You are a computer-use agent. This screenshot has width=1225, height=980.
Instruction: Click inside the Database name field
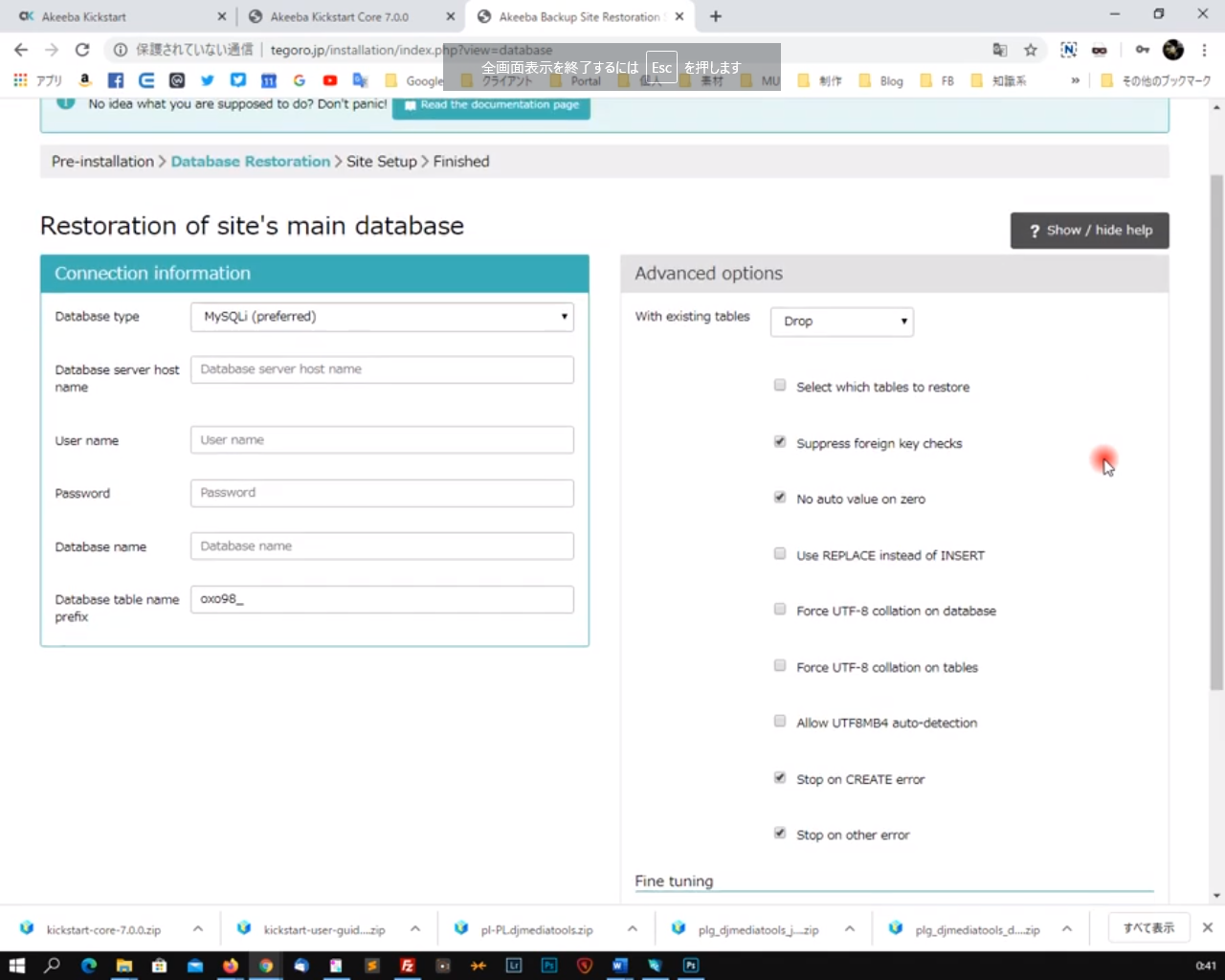click(x=381, y=546)
